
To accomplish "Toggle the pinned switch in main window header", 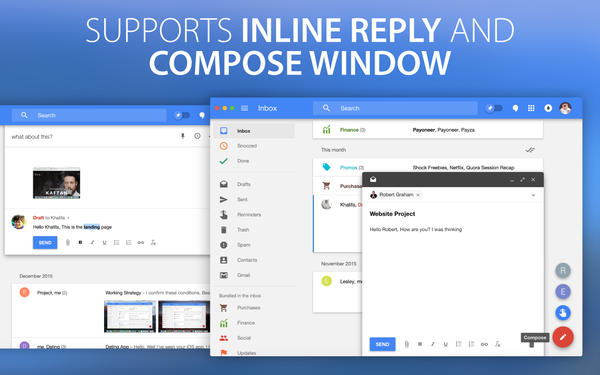I will pyautogui.click(x=494, y=108).
